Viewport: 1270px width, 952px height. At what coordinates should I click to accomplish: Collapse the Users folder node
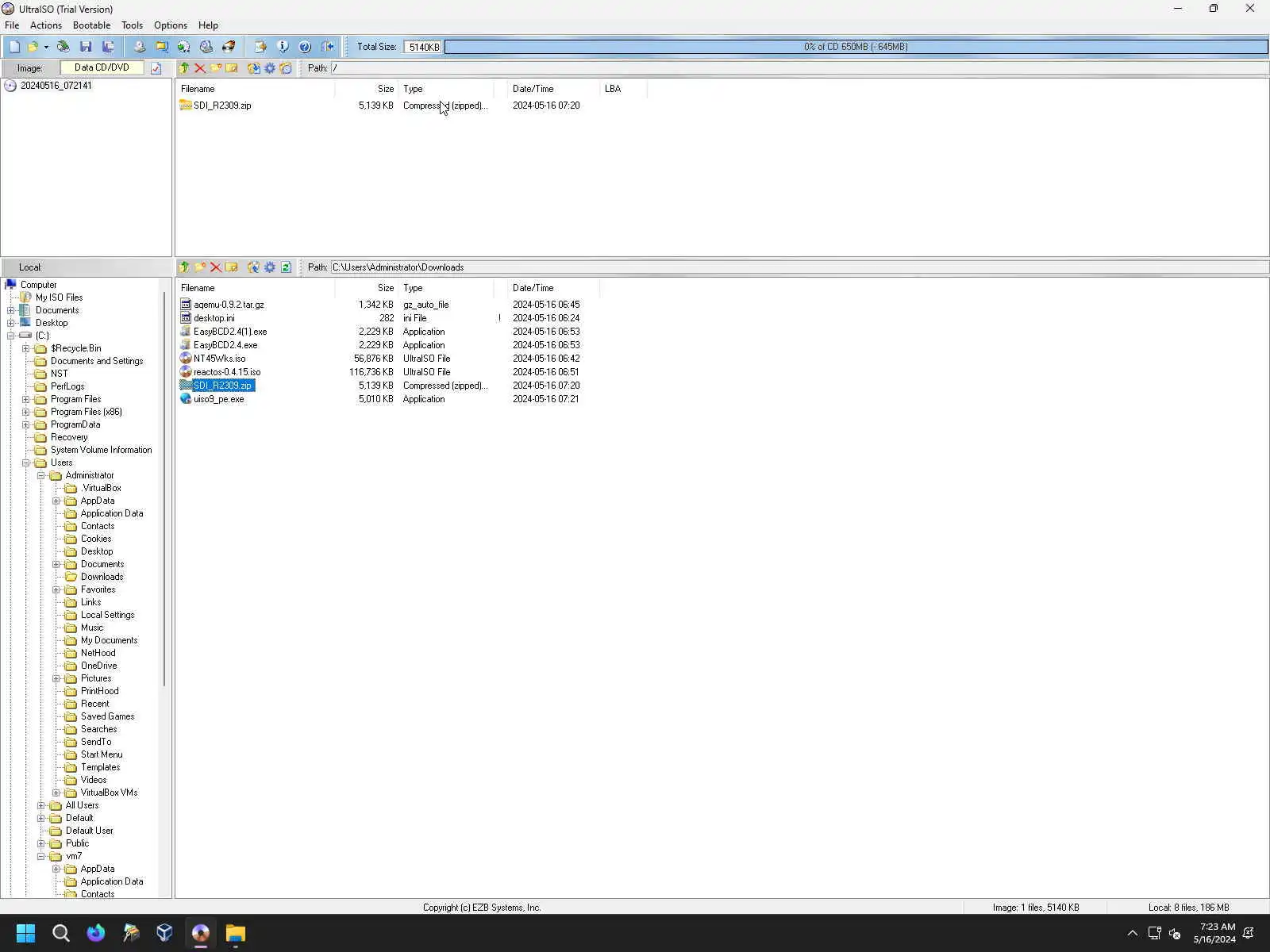pos(26,463)
